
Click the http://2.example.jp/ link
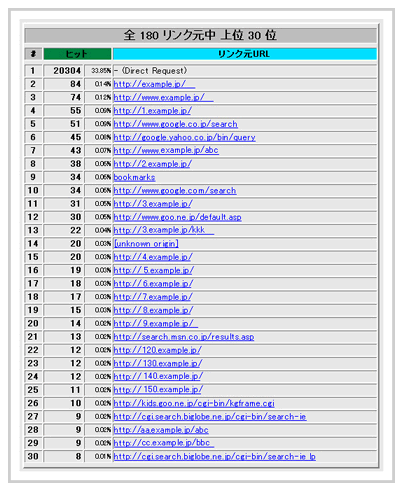tap(153, 164)
